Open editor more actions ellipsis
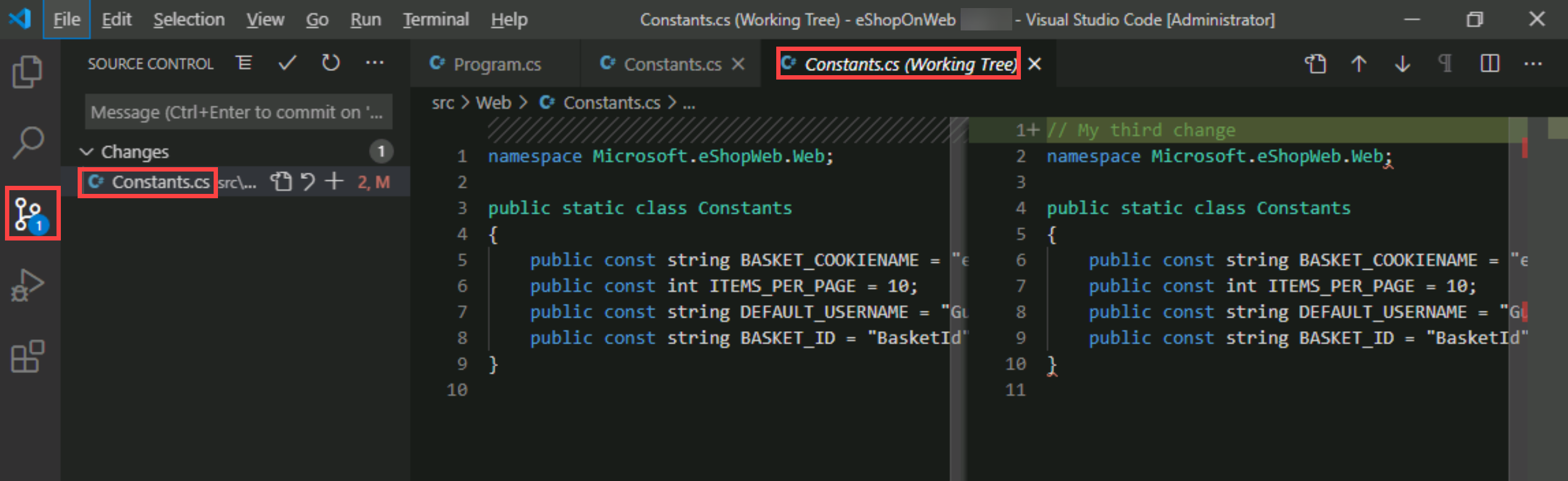This screenshot has width=1568, height=481. coord(1533,63)
